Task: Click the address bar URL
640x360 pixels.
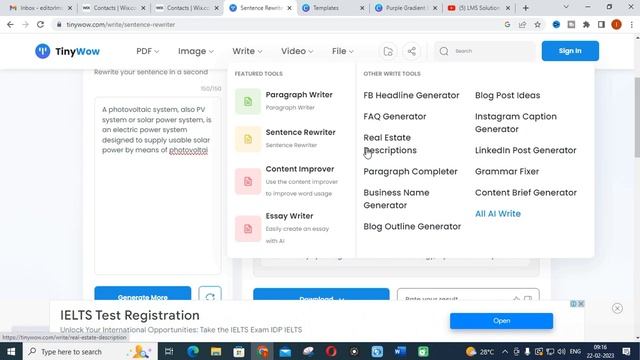Action: pyautogui.click(x=121, y=24)
